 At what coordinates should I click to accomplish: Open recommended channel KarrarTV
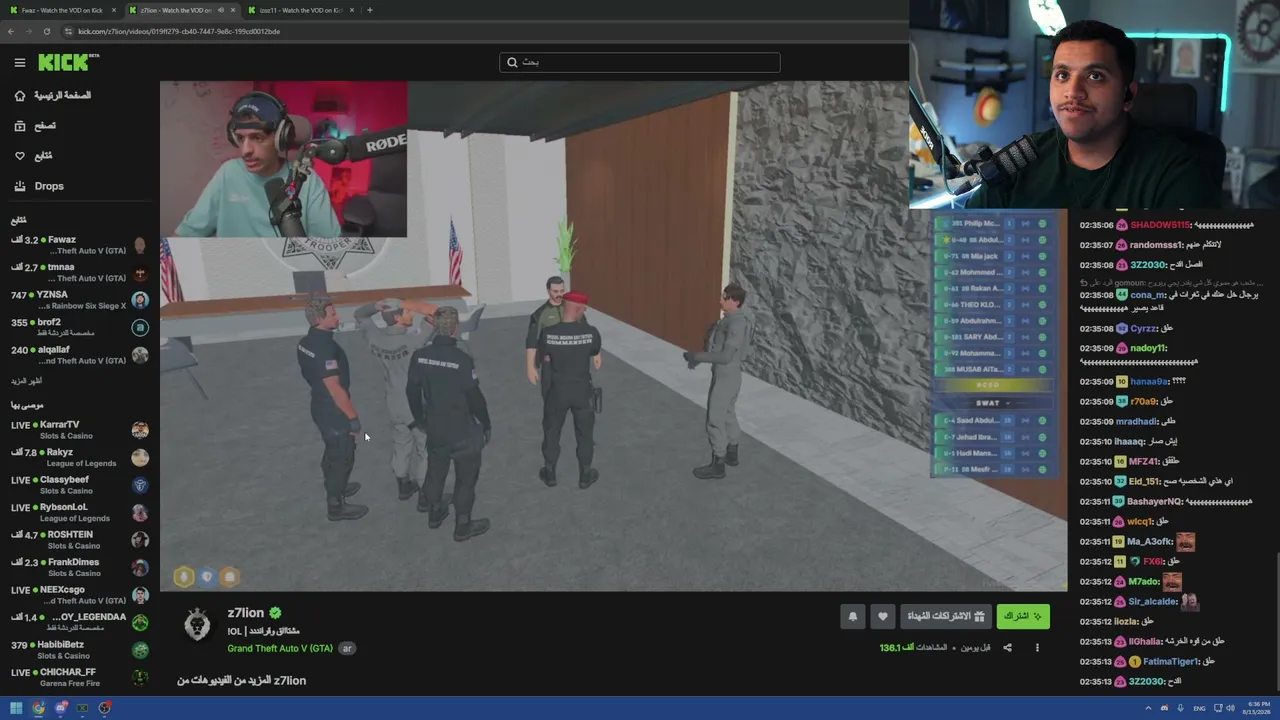[80, 430]
